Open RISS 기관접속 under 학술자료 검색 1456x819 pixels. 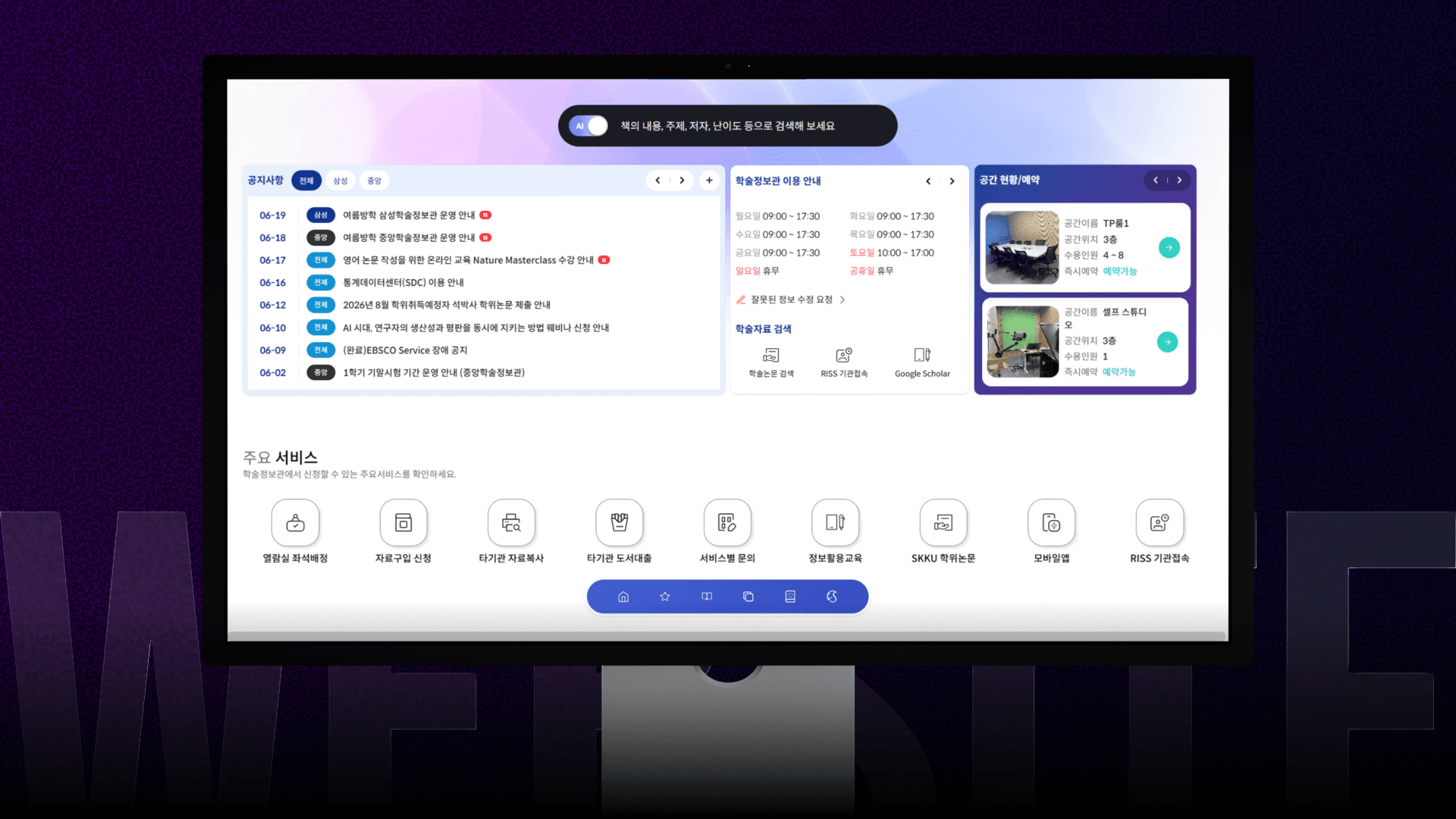tap(844, 362)
